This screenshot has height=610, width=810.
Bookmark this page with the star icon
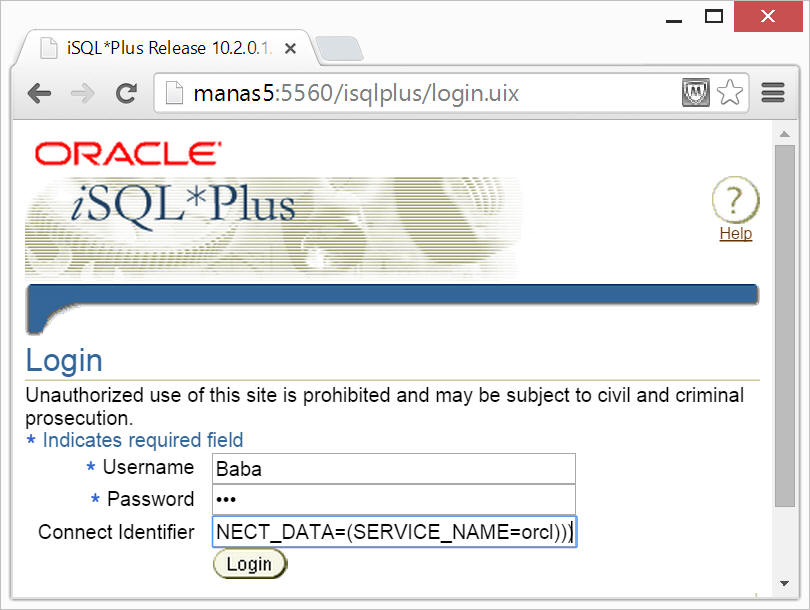point(730,94)
